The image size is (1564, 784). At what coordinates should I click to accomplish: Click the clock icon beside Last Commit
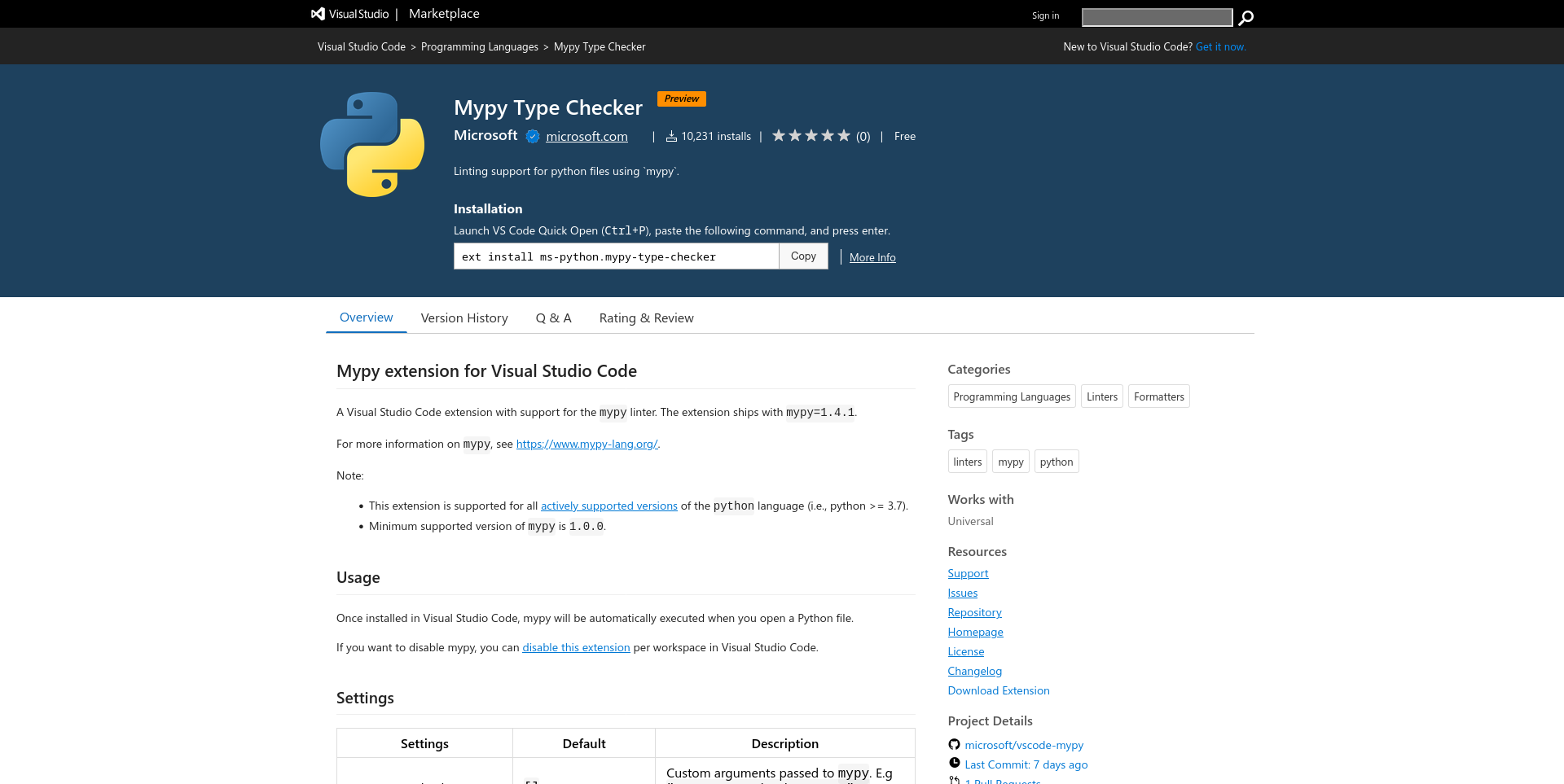coord(954,764)
